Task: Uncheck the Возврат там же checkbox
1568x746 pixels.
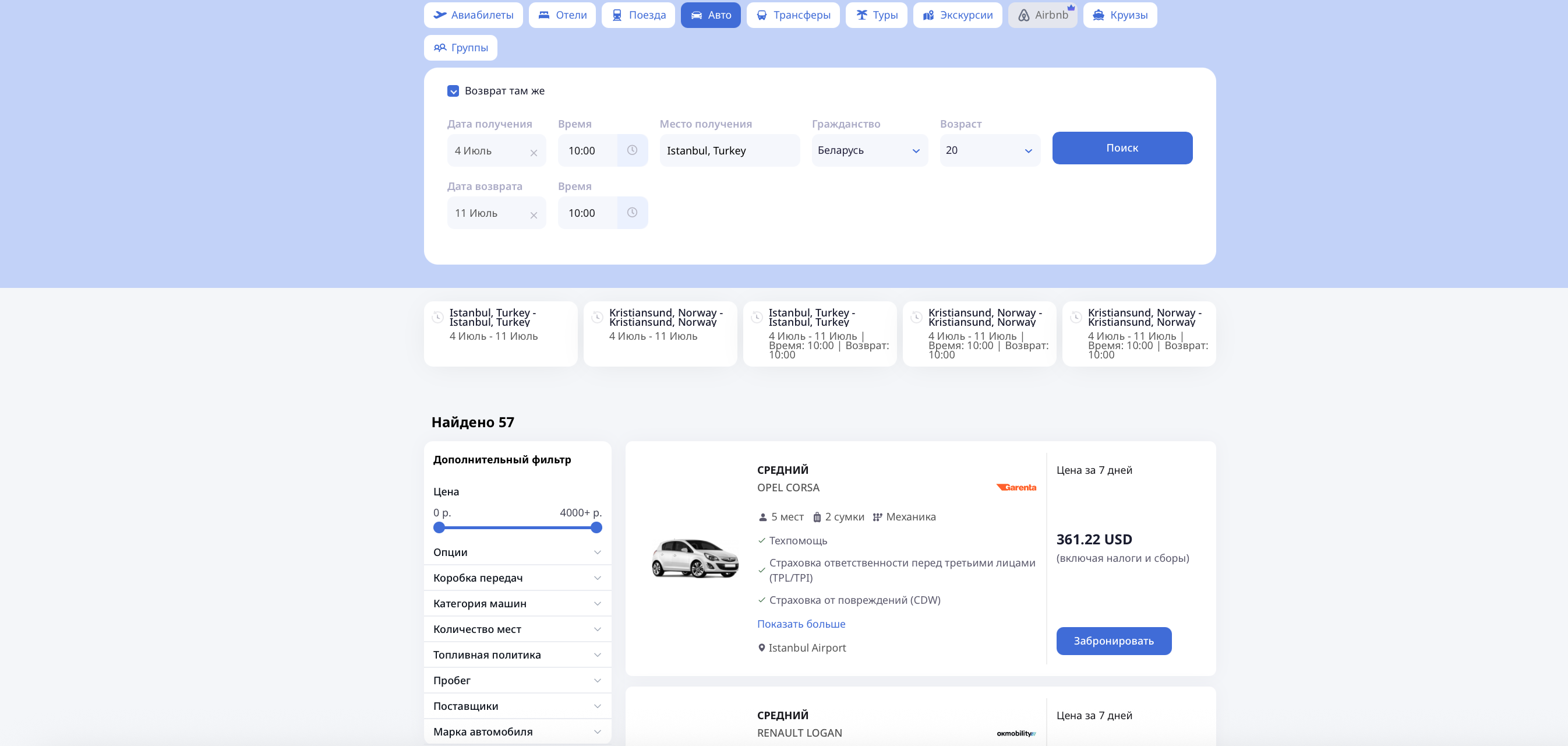Action: 453,92
